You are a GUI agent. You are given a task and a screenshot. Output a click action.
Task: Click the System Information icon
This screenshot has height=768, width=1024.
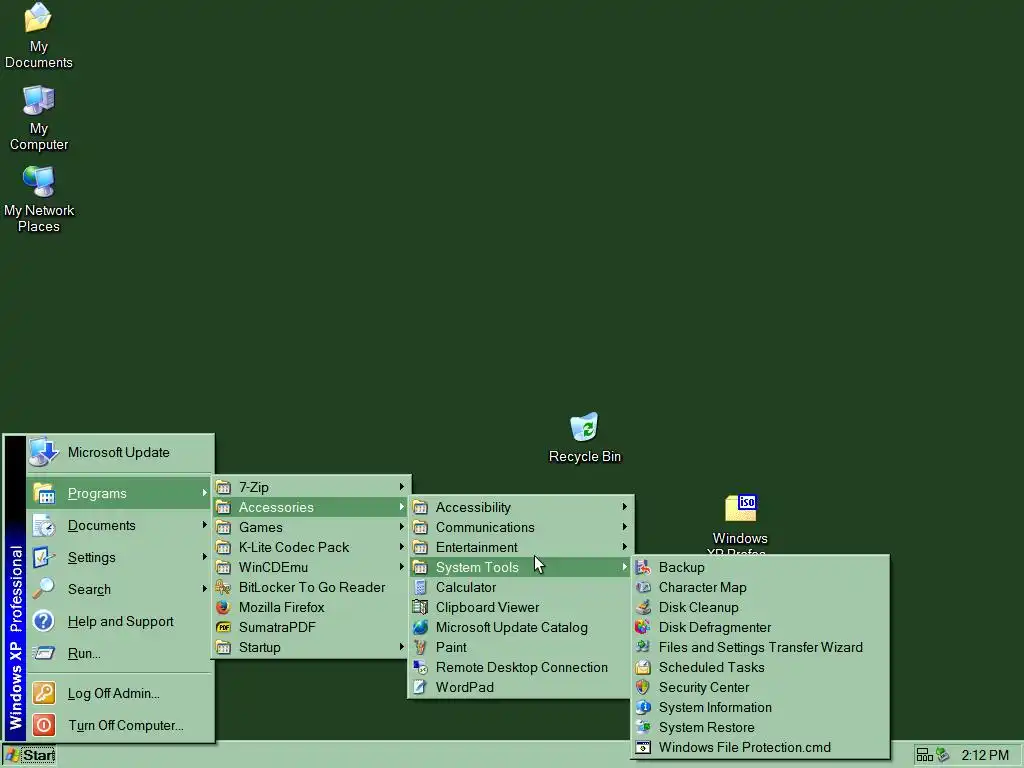pos(643,707)
